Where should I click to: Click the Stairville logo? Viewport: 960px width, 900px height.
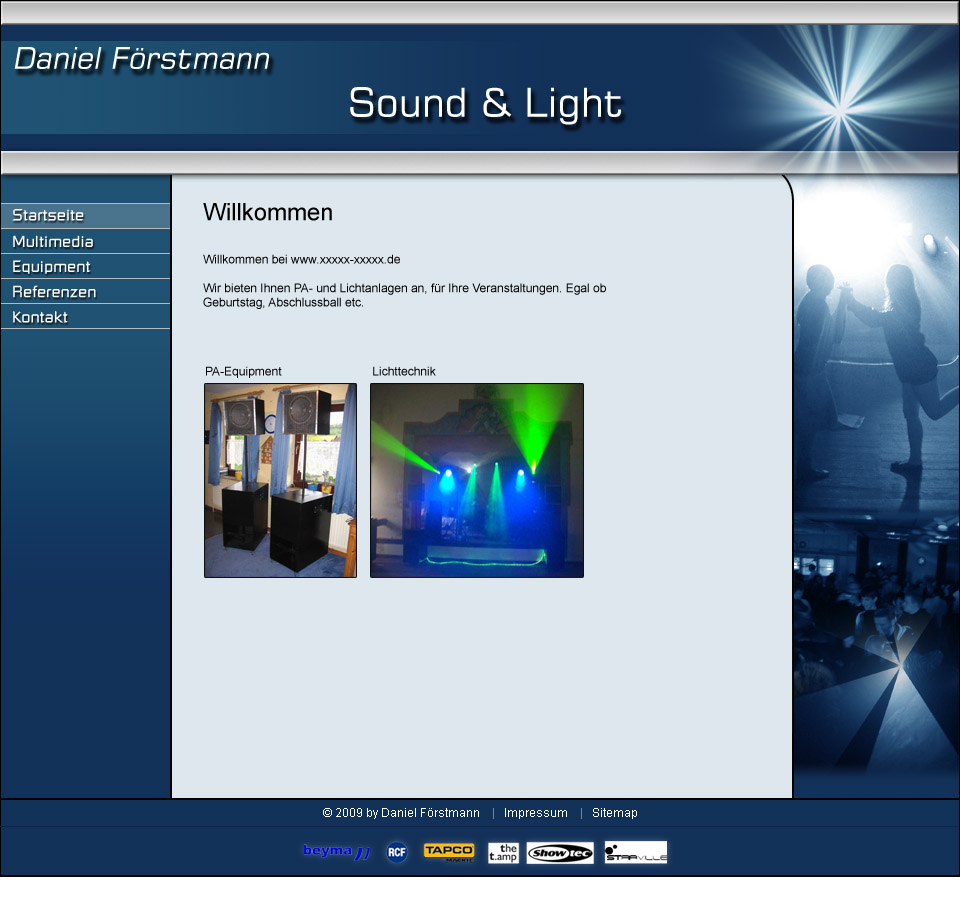coord(635,853)
